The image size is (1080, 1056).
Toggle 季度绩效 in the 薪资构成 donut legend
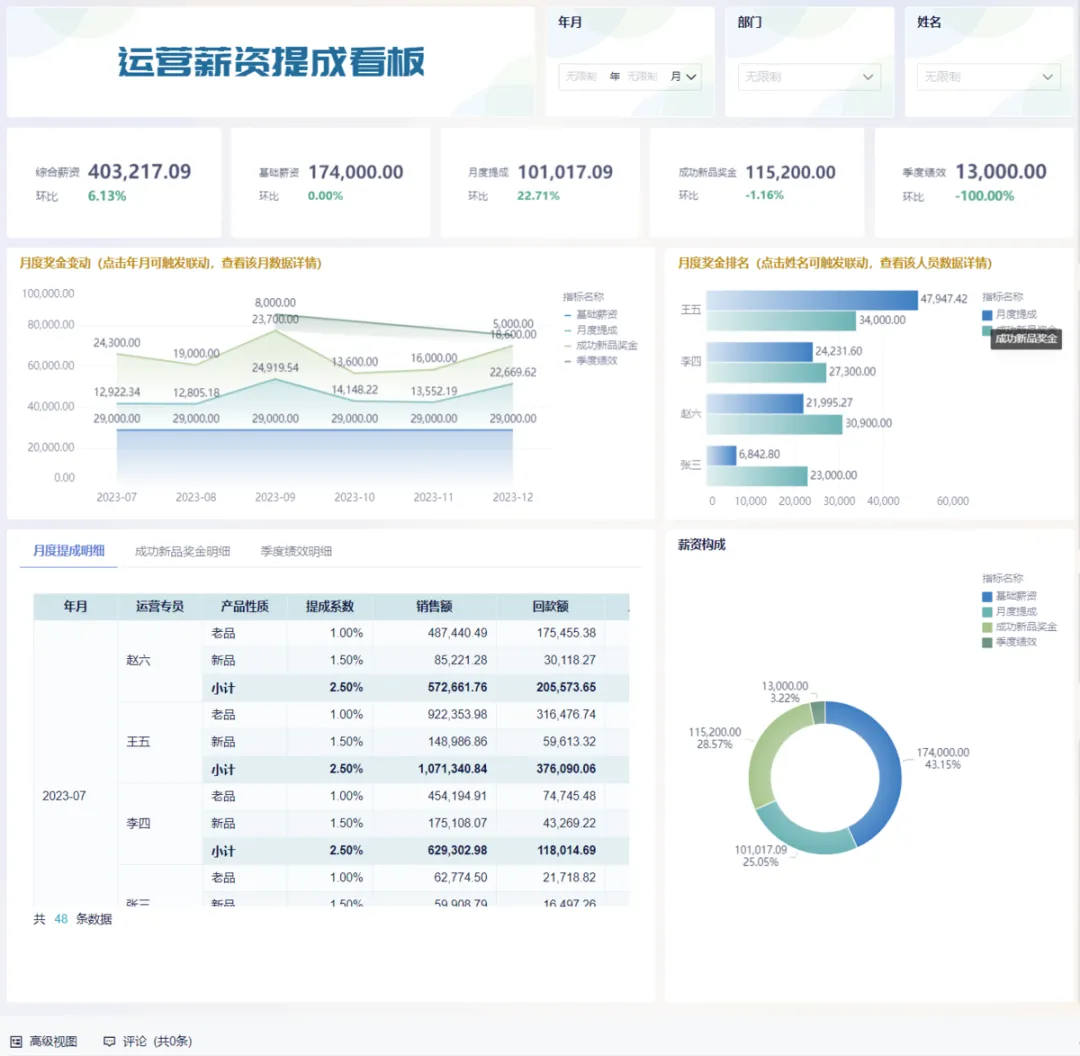pos(1009,642)
